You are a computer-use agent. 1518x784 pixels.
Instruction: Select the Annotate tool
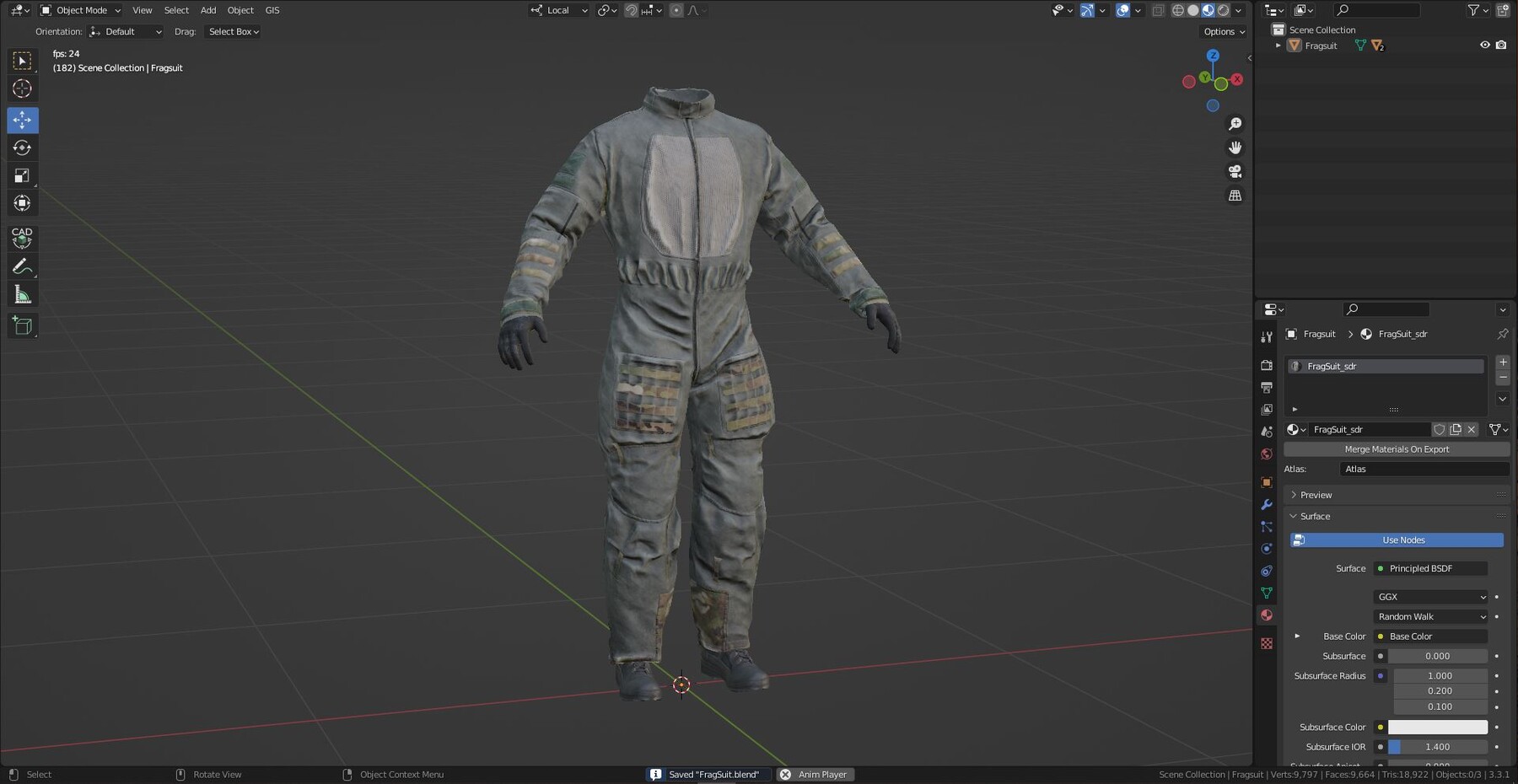23,266
